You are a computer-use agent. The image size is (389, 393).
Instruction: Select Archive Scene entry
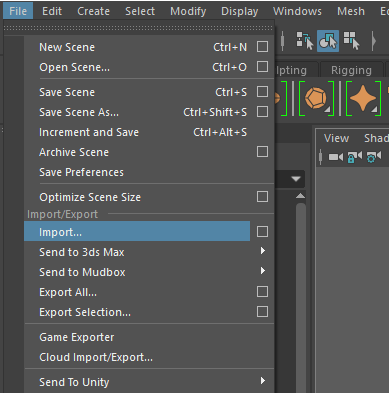tap(149, 152)
